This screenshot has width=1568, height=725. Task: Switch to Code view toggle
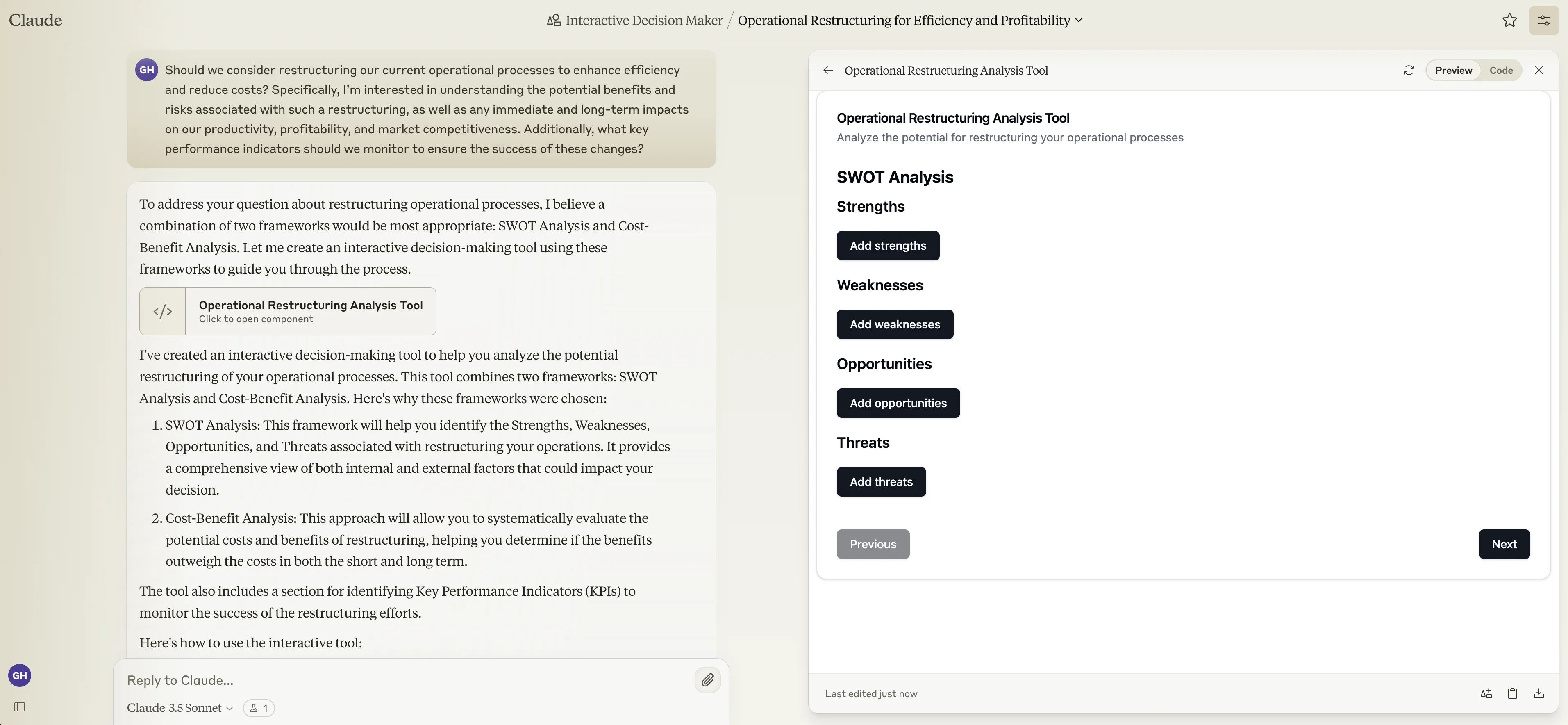coord(1500,70)
